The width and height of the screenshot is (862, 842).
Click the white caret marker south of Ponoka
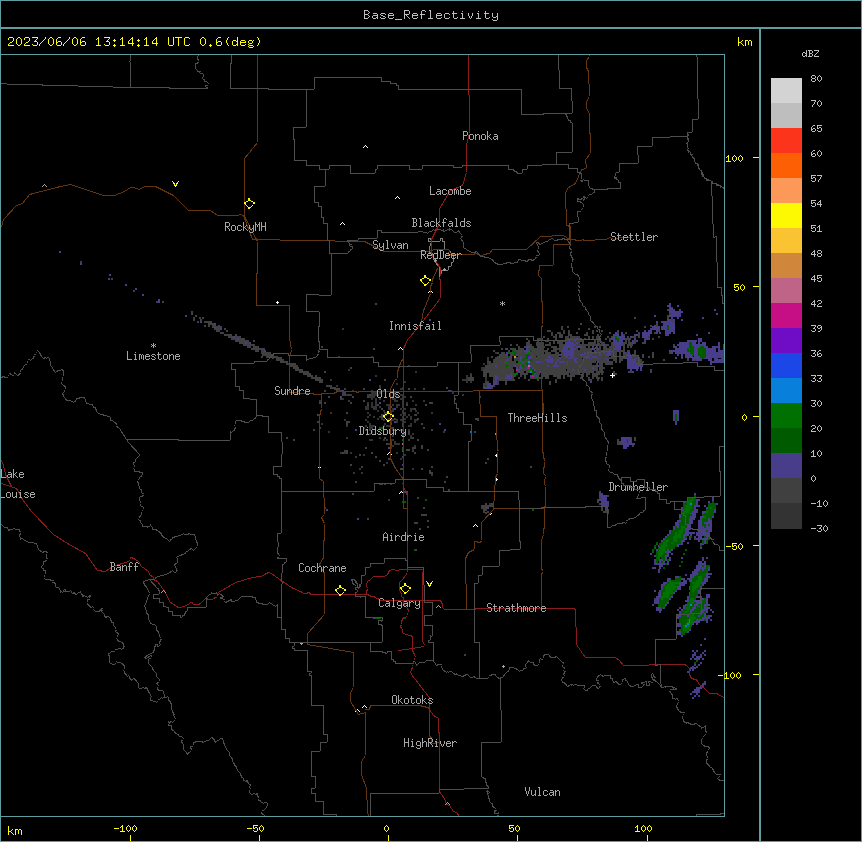pyautogui.click(x=365, y=147)
